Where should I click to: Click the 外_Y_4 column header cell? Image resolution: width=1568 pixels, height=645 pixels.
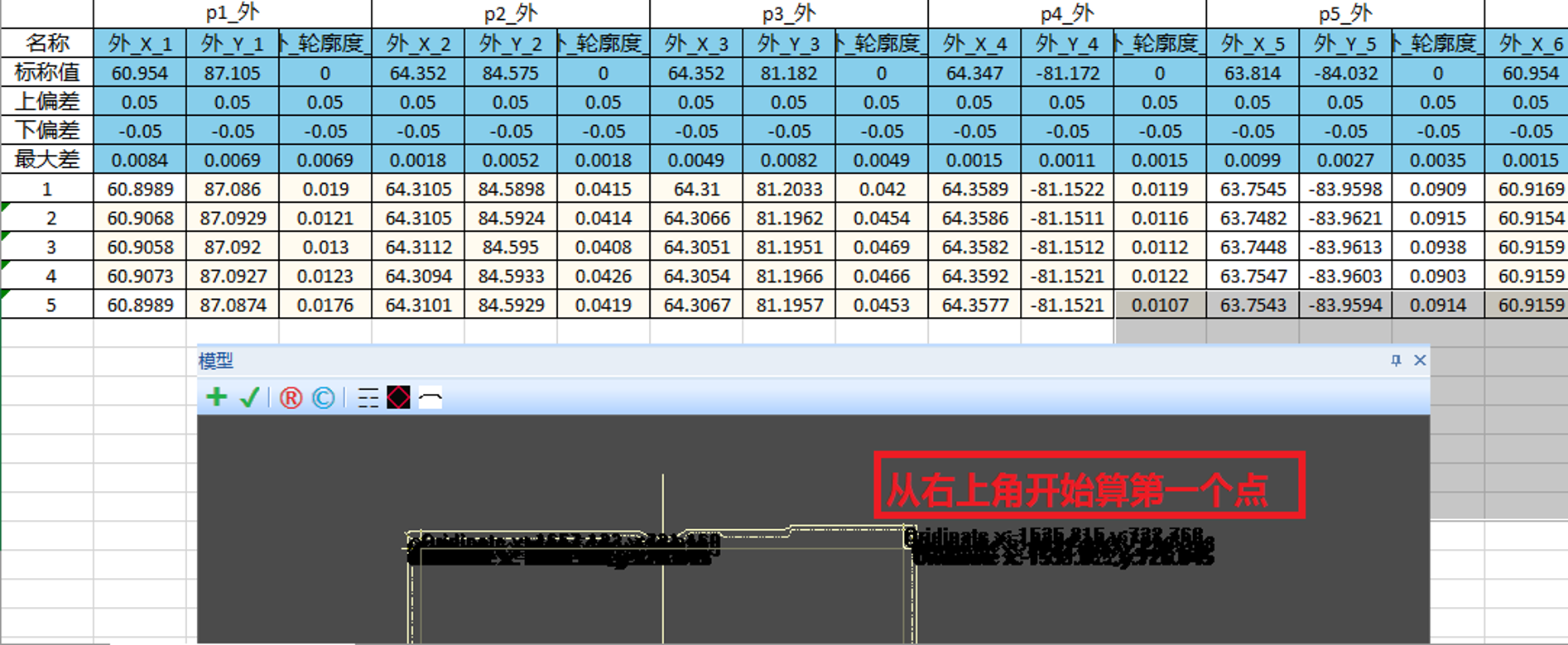tap(1067, 44)
